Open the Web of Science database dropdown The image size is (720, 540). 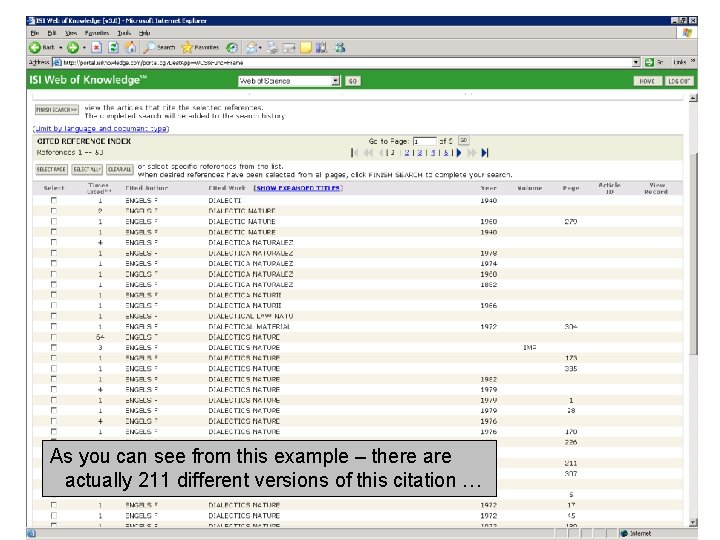(336, 81)
